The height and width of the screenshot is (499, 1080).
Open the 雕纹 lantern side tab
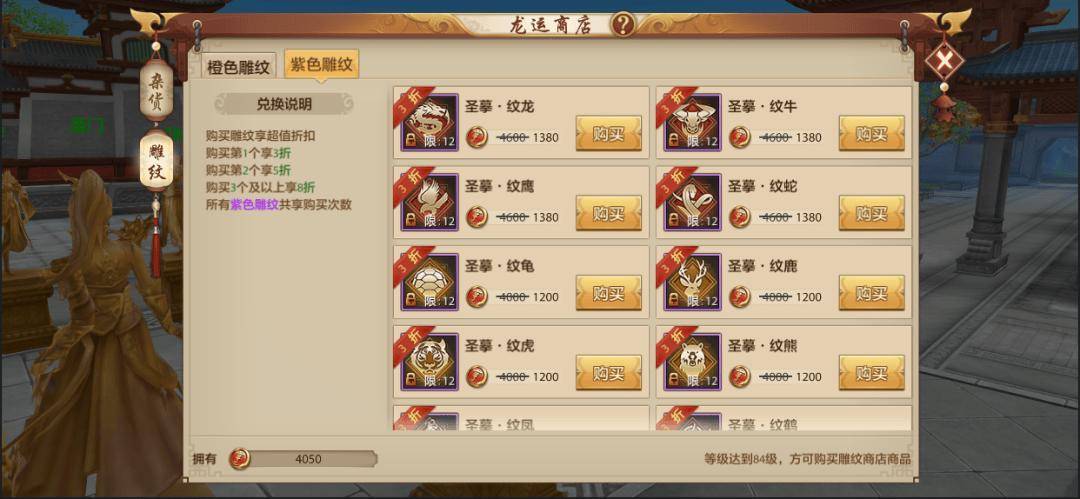(x=156, y=161)
